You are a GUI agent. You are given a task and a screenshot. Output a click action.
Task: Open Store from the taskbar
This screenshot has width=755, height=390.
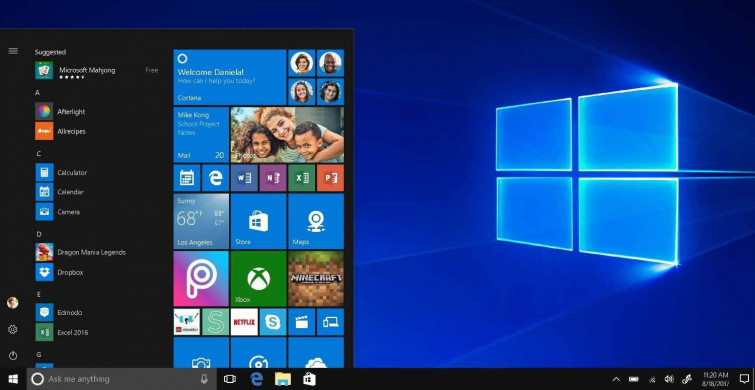coord(309,379)
